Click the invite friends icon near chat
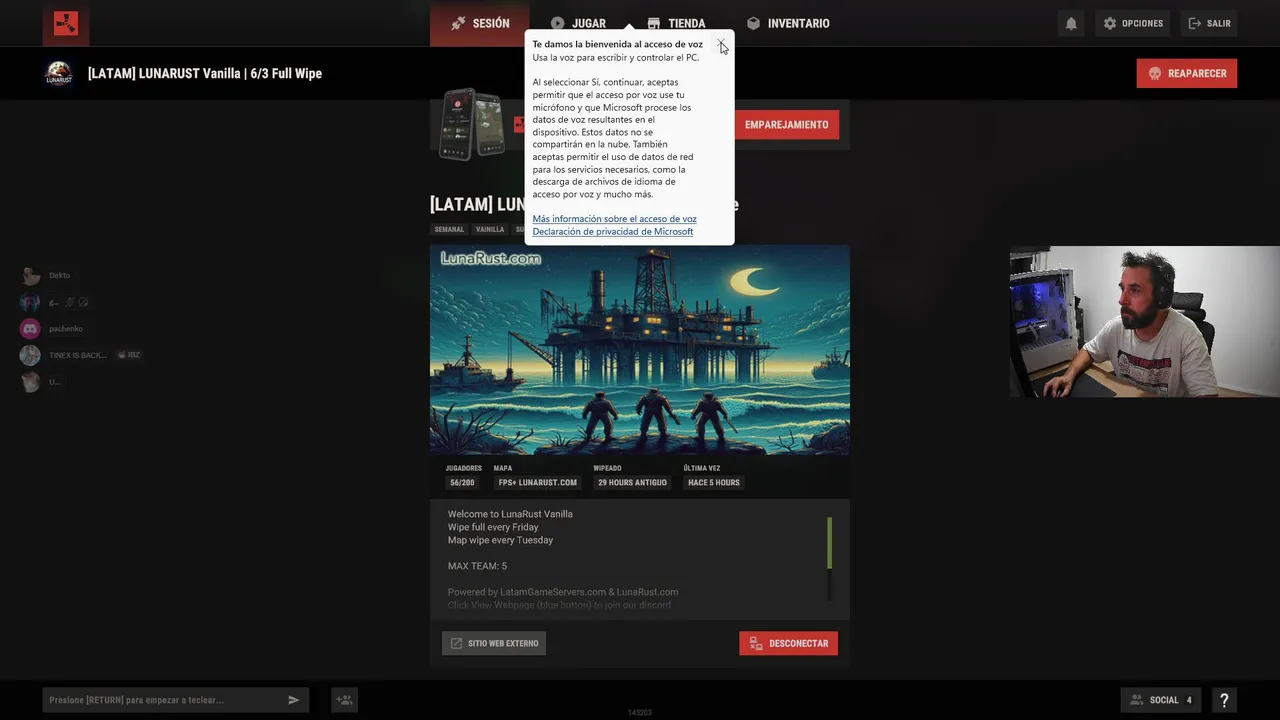This screenshot has width=1280, height=720. (x=344, y=700)
